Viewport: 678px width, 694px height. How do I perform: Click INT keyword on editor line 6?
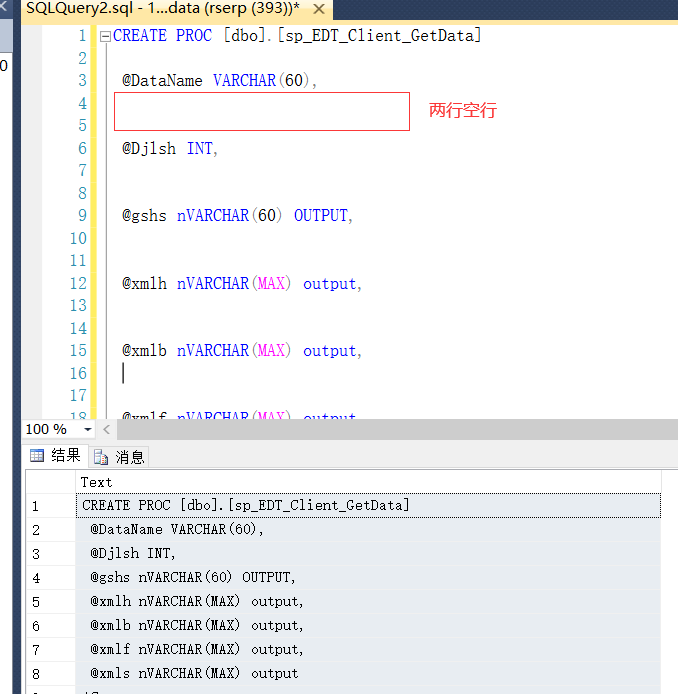pos(200,149)
